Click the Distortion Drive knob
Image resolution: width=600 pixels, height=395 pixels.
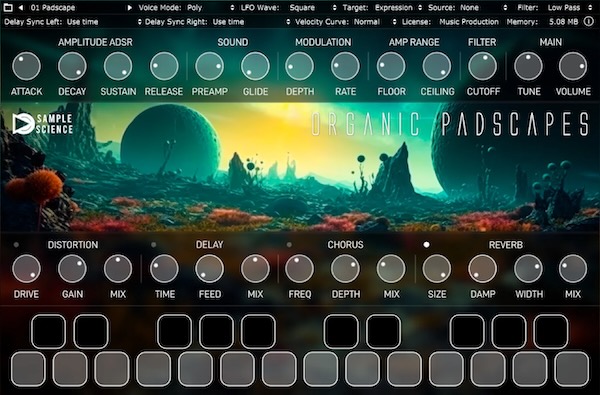click(x=26, y=269)
